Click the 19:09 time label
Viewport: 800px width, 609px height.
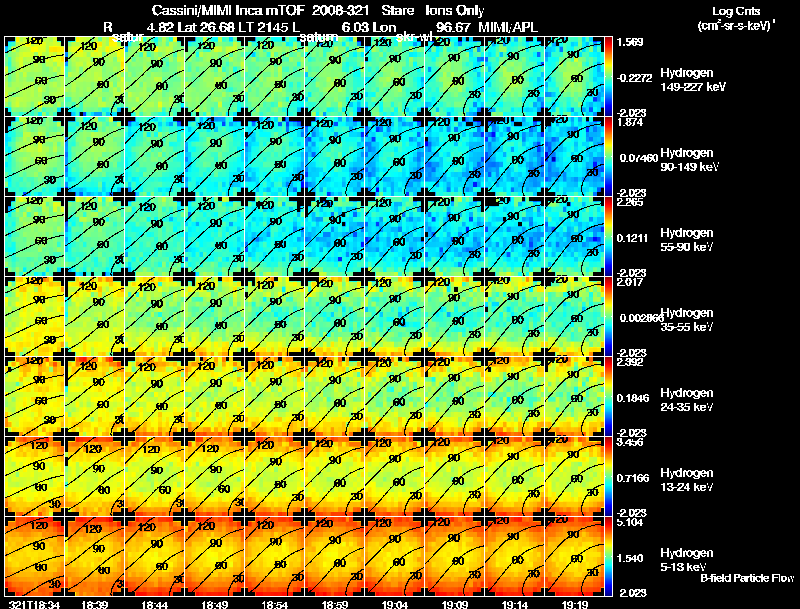(455, 604)
